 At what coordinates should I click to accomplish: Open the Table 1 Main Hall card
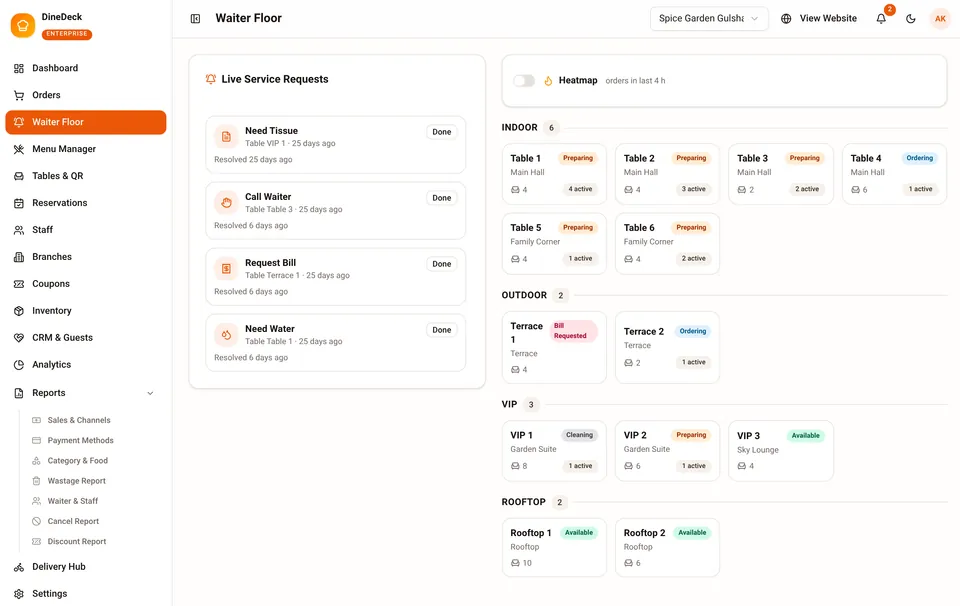pyautogui.click(x=554, y=174)
